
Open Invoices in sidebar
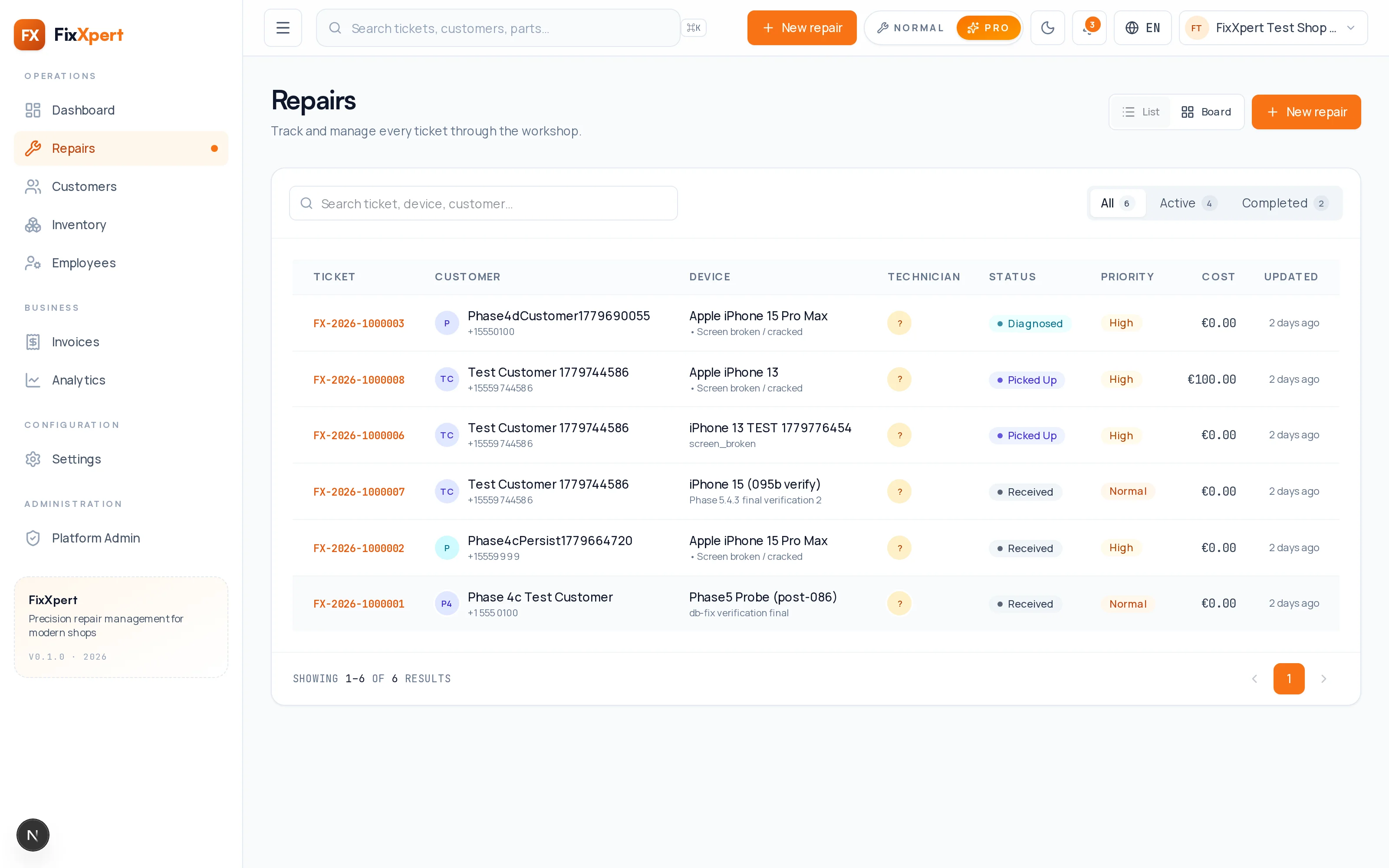[x=121, y=342]
